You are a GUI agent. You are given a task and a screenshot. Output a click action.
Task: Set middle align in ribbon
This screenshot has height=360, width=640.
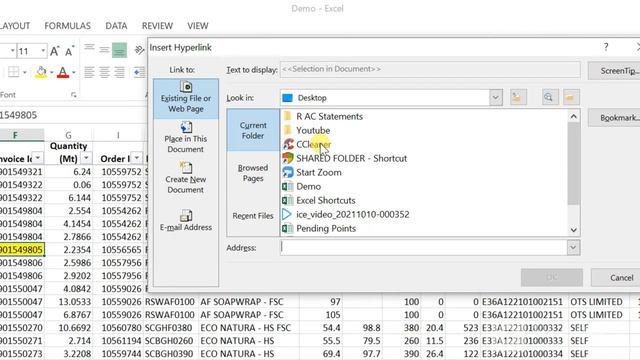point(104,50)
